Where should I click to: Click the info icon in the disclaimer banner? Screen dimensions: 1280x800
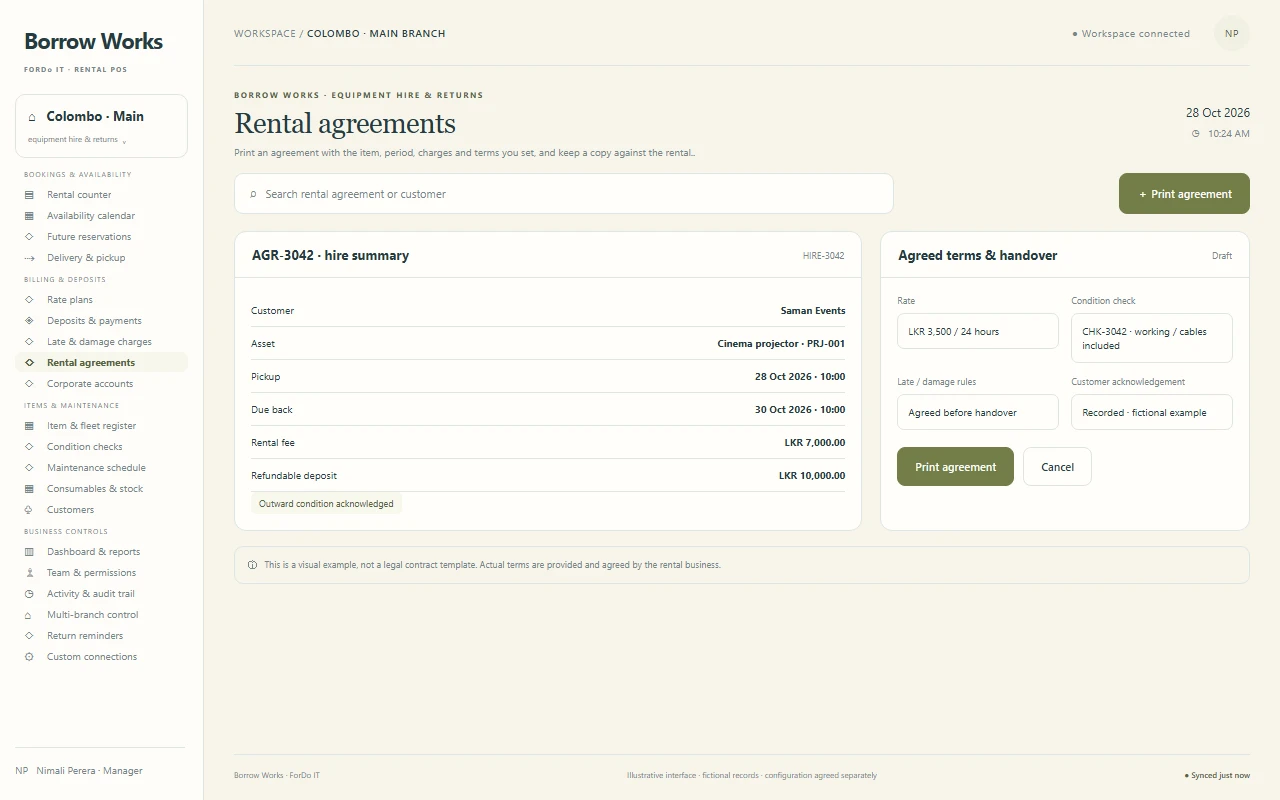pyautogui.click(x=252, y=565)
